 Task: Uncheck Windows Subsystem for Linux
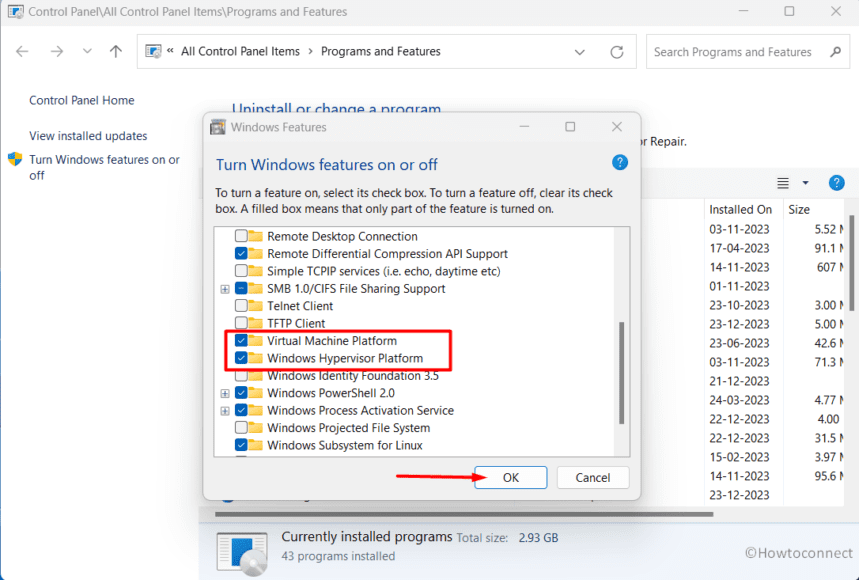click(x=241, y=445)
